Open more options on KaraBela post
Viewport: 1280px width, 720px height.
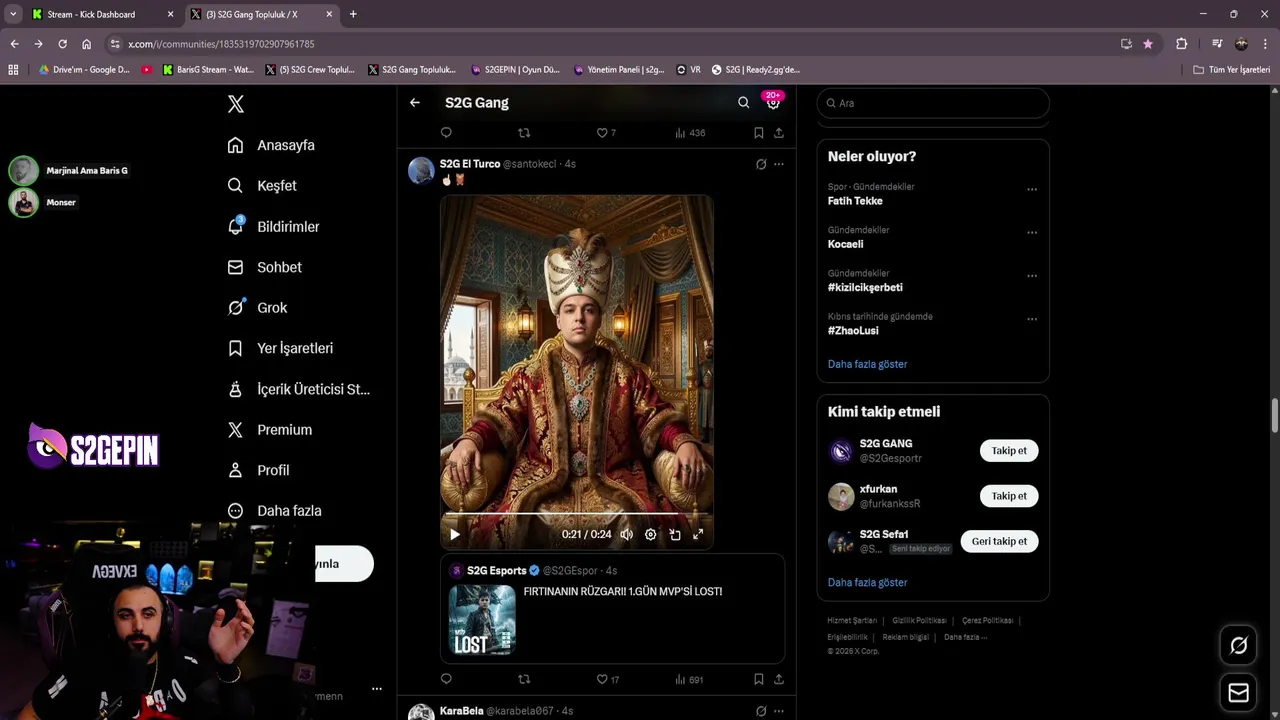pos(779,711)
